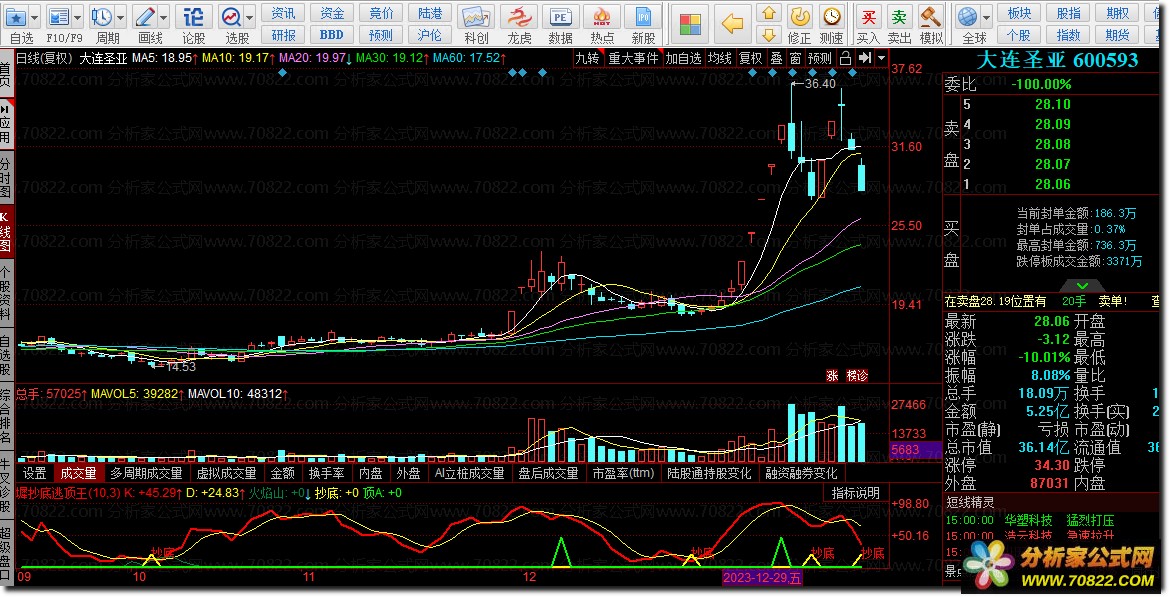This screenshot has width=1171, height=597.
Task: Switch to the 换手率 turnover tab
Action: pyautogui.click(x=326, y=474)
